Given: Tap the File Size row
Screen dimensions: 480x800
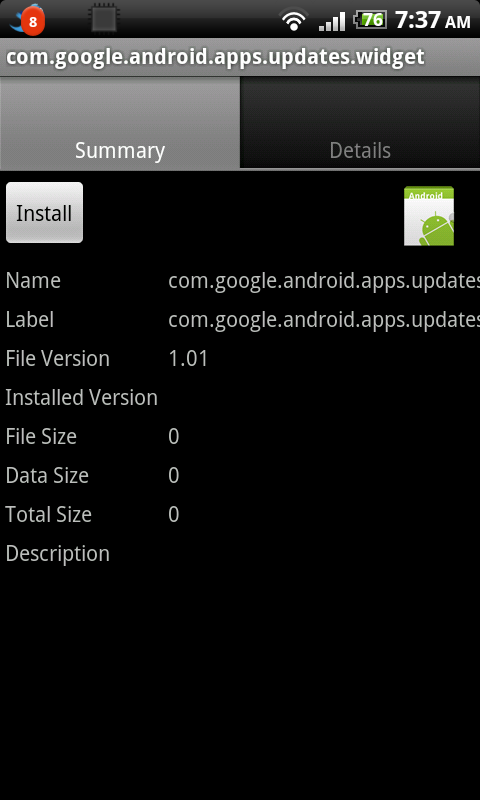Looking at the screenshot, I should click(x=240, y=437).
